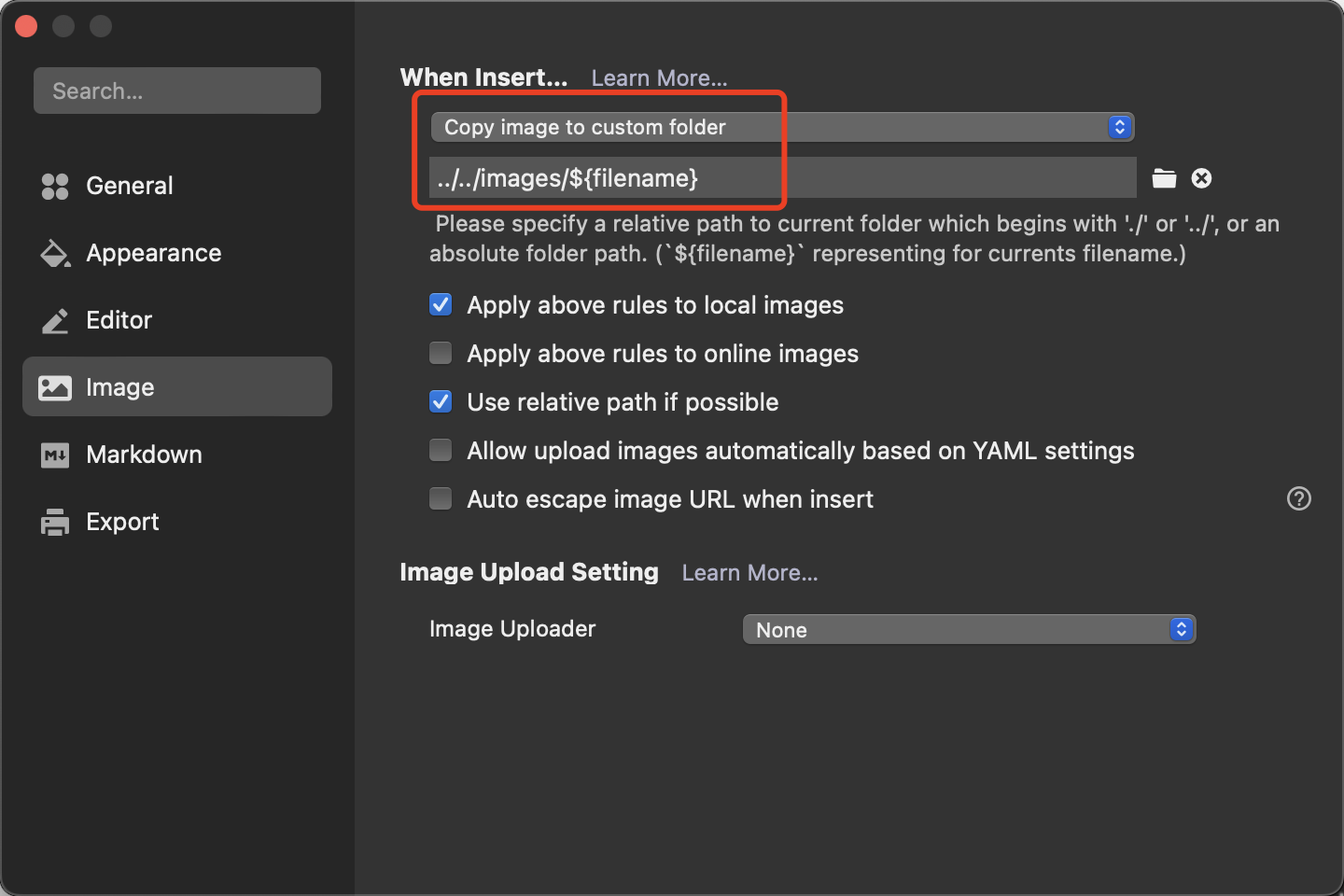Click the Markdown M↓ icon
This screenshot has width=1344, height=896.
click(55, 455)
